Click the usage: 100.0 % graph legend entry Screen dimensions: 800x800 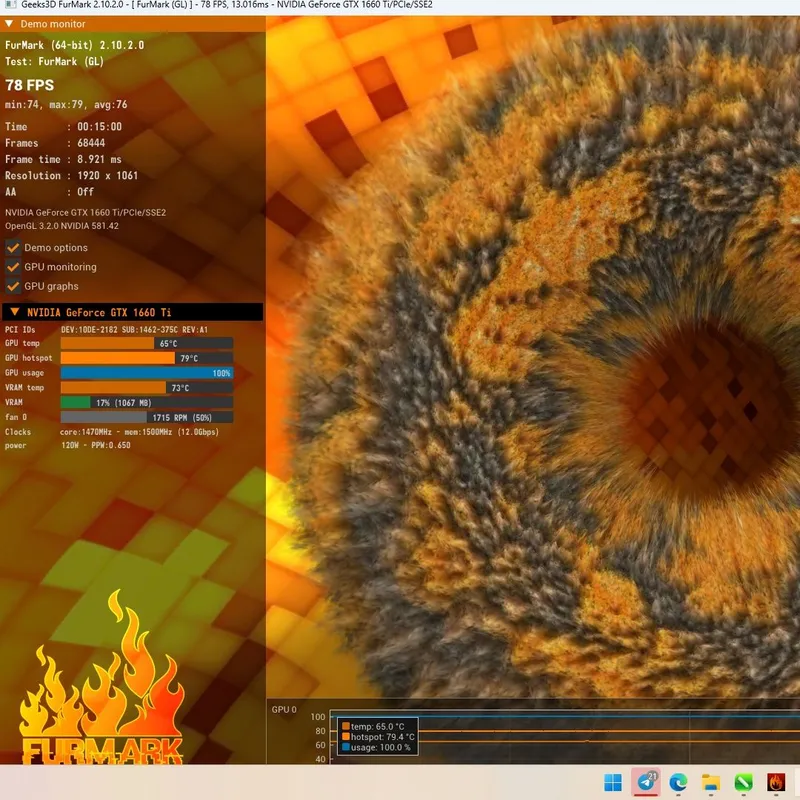[x=376, y=748]
